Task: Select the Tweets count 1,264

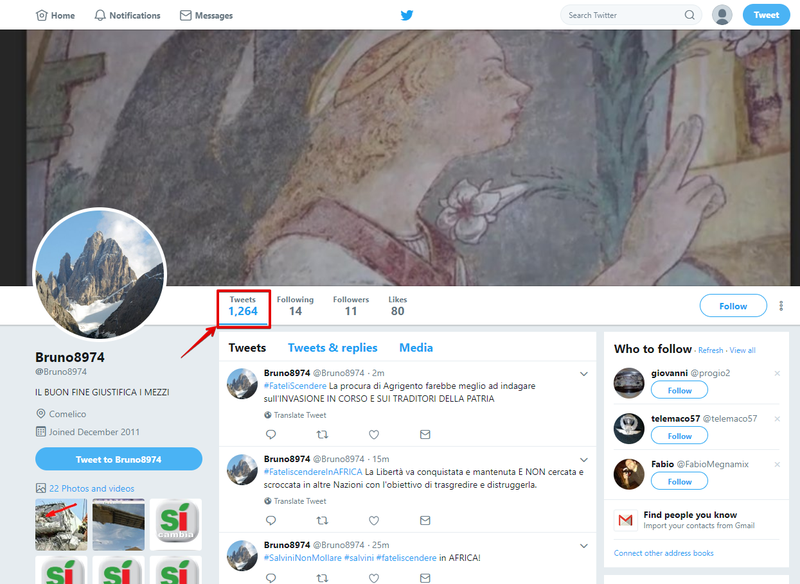Action: coord(243,306)
